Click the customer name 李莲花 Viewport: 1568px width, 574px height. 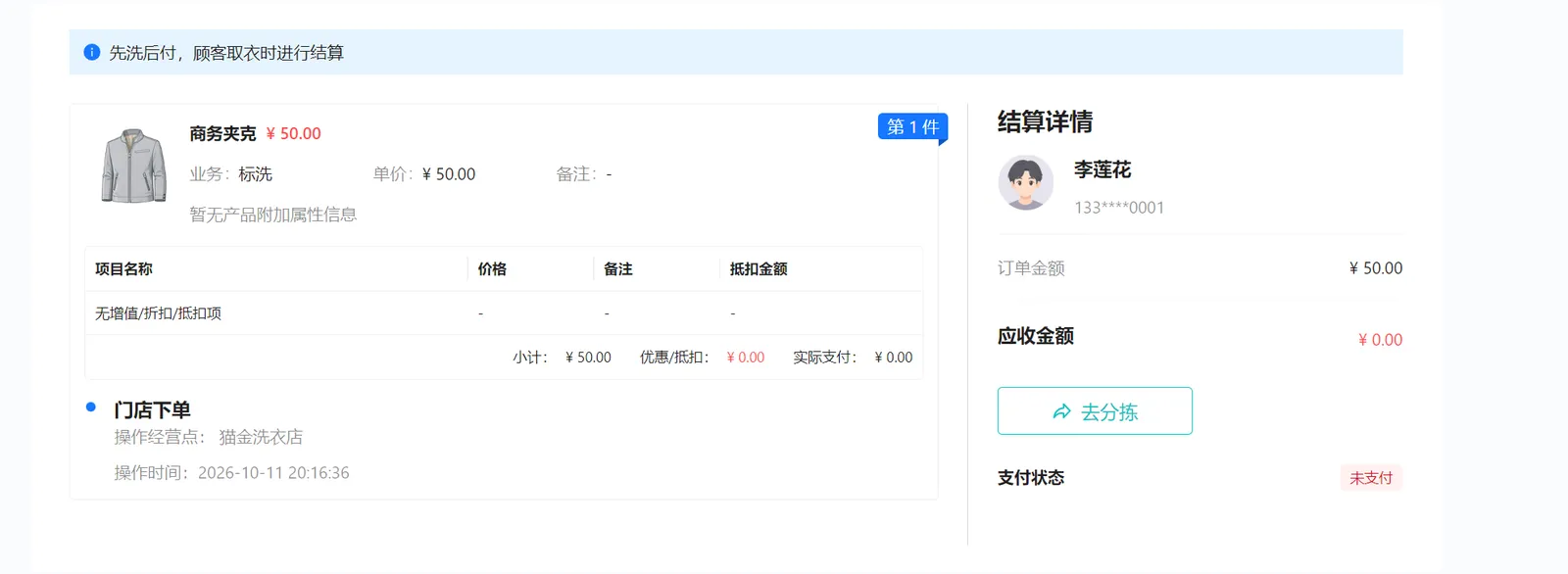[1102, 169]
